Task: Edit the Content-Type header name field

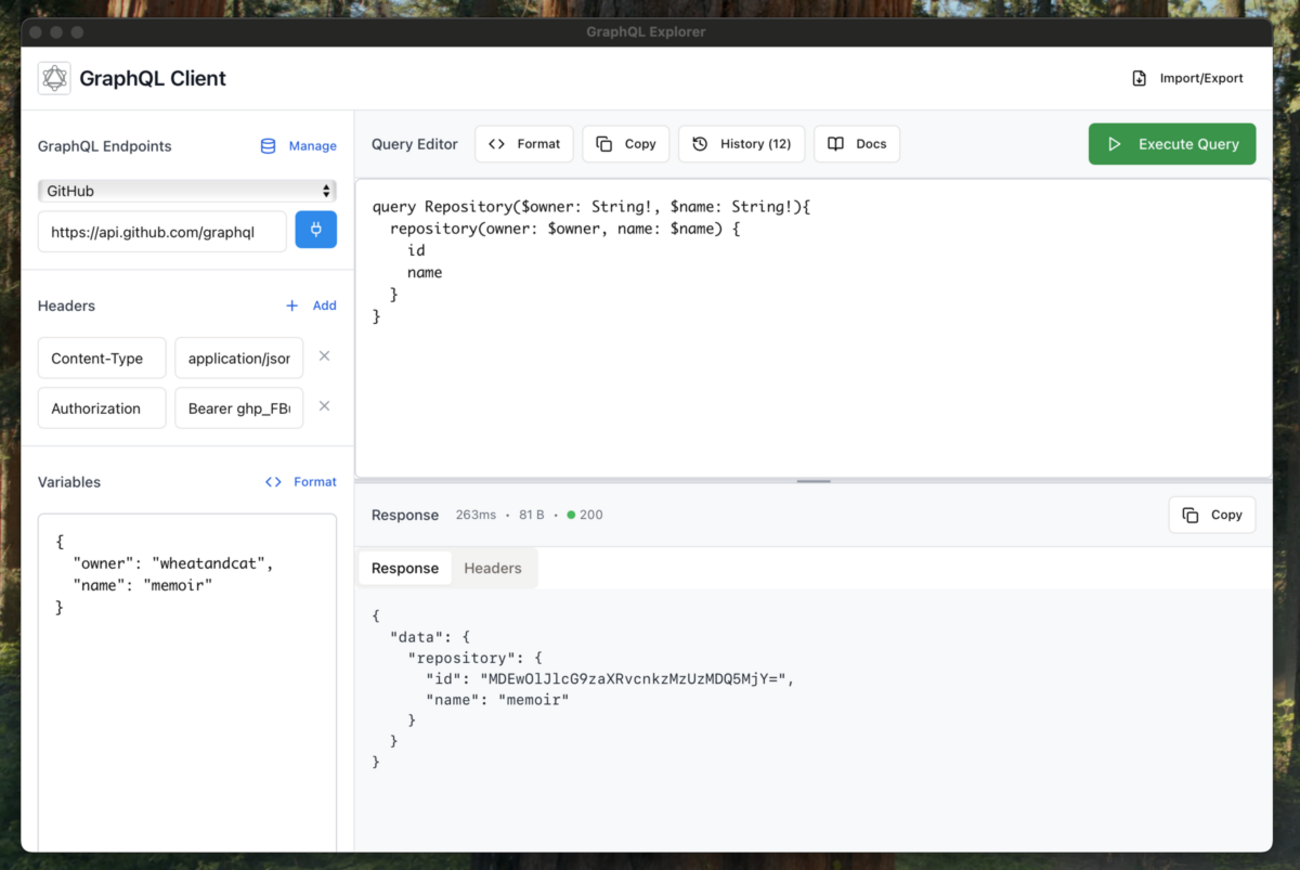Action: 102,358
